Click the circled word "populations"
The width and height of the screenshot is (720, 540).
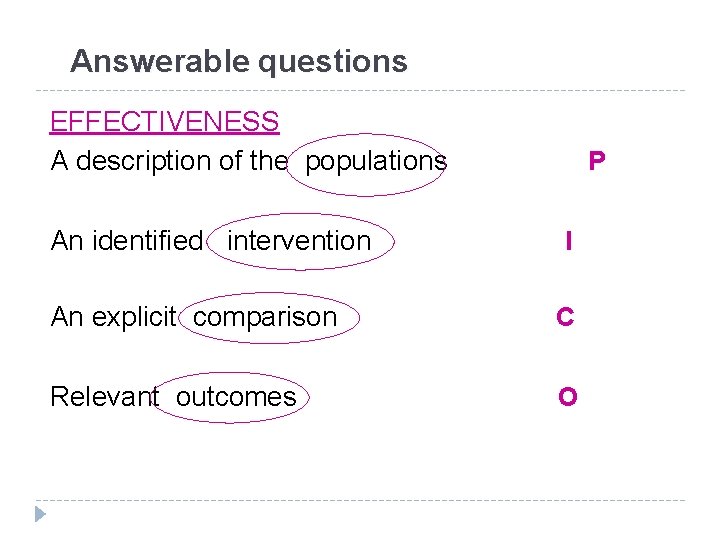point(376,161)
